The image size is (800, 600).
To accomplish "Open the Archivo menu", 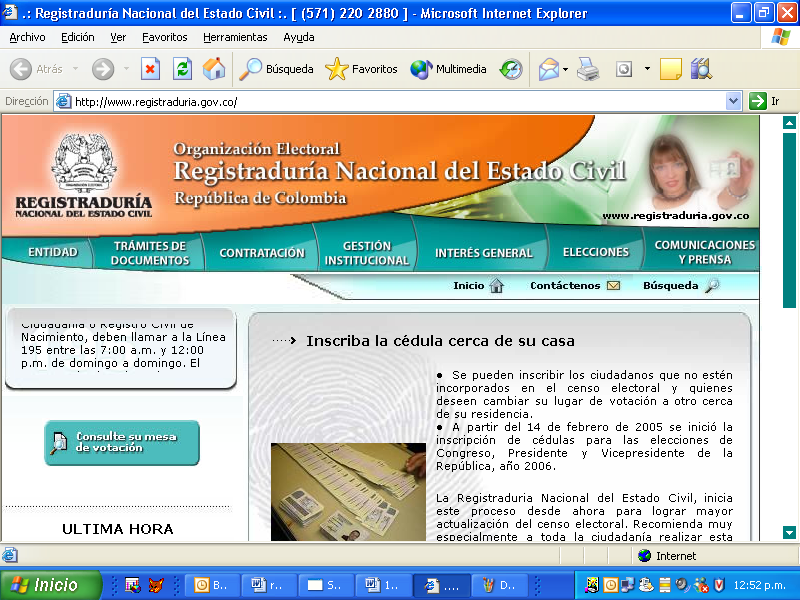I will (28, 37).
